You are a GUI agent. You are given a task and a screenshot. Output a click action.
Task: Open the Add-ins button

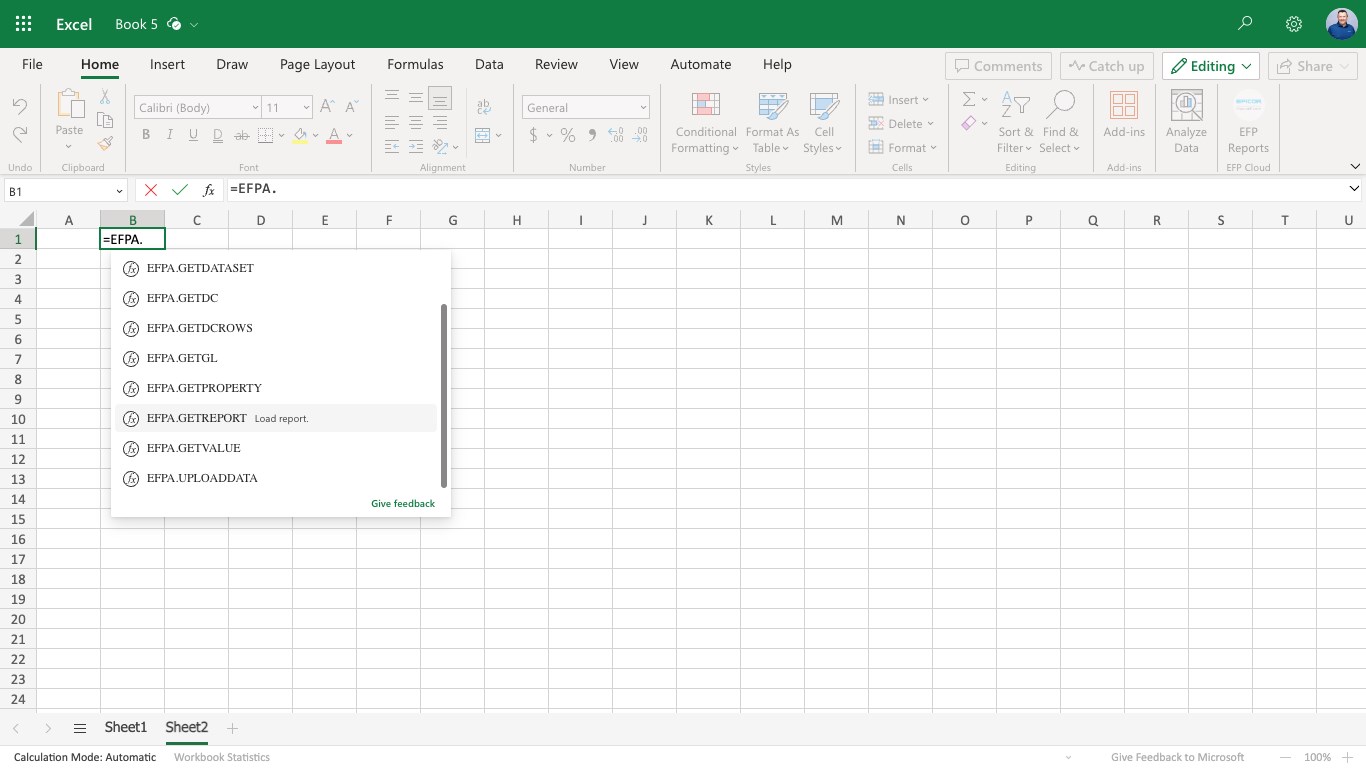click(1124, 115)
